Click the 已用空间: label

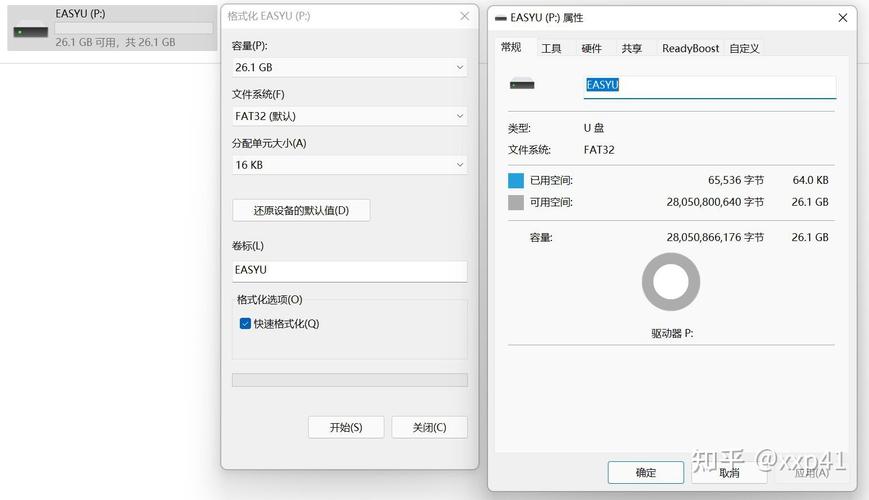(x=551, y=180)
